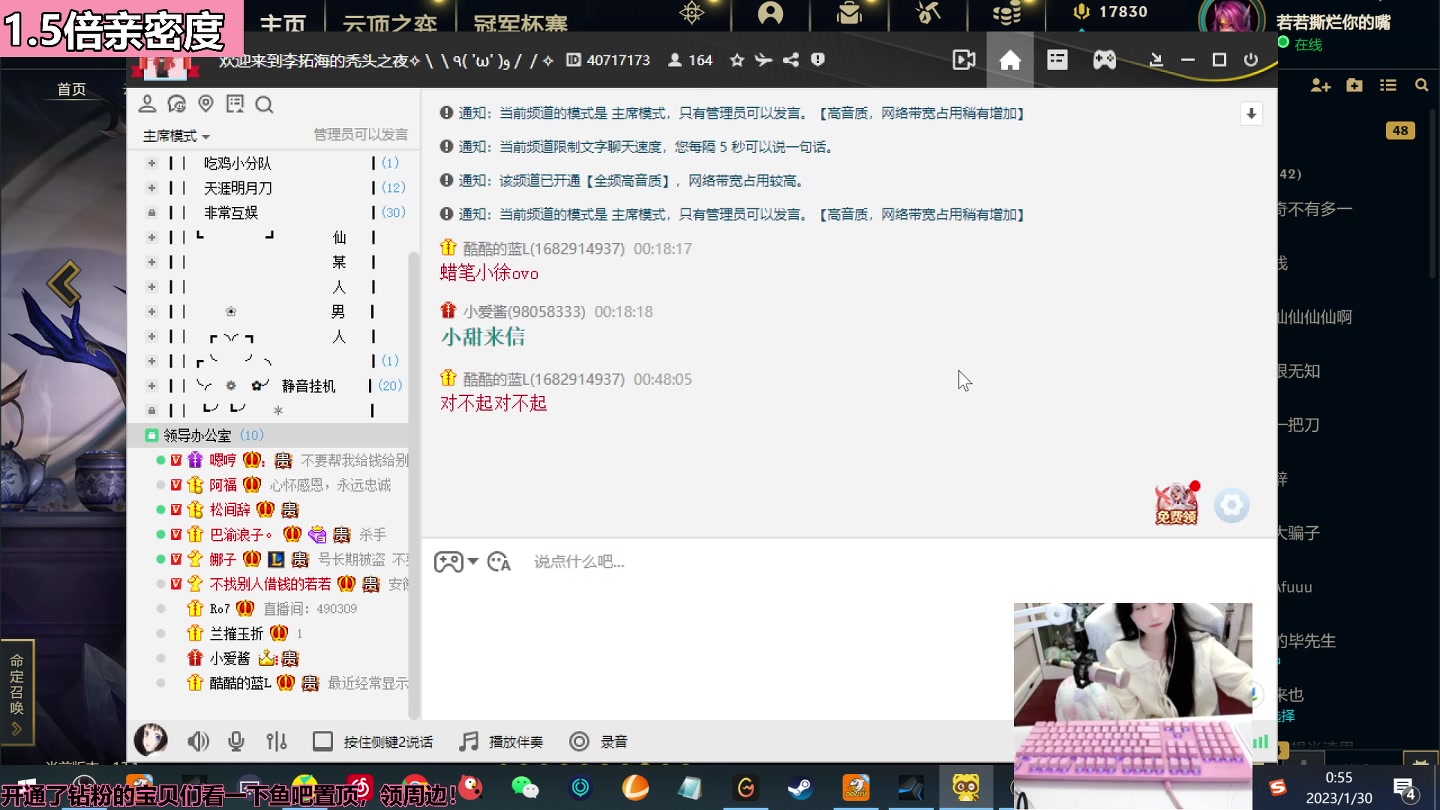
Task: Toggle 按住侧键2说话 push-to-talk option
Action: pyautogui.click(x=372, y=742)
